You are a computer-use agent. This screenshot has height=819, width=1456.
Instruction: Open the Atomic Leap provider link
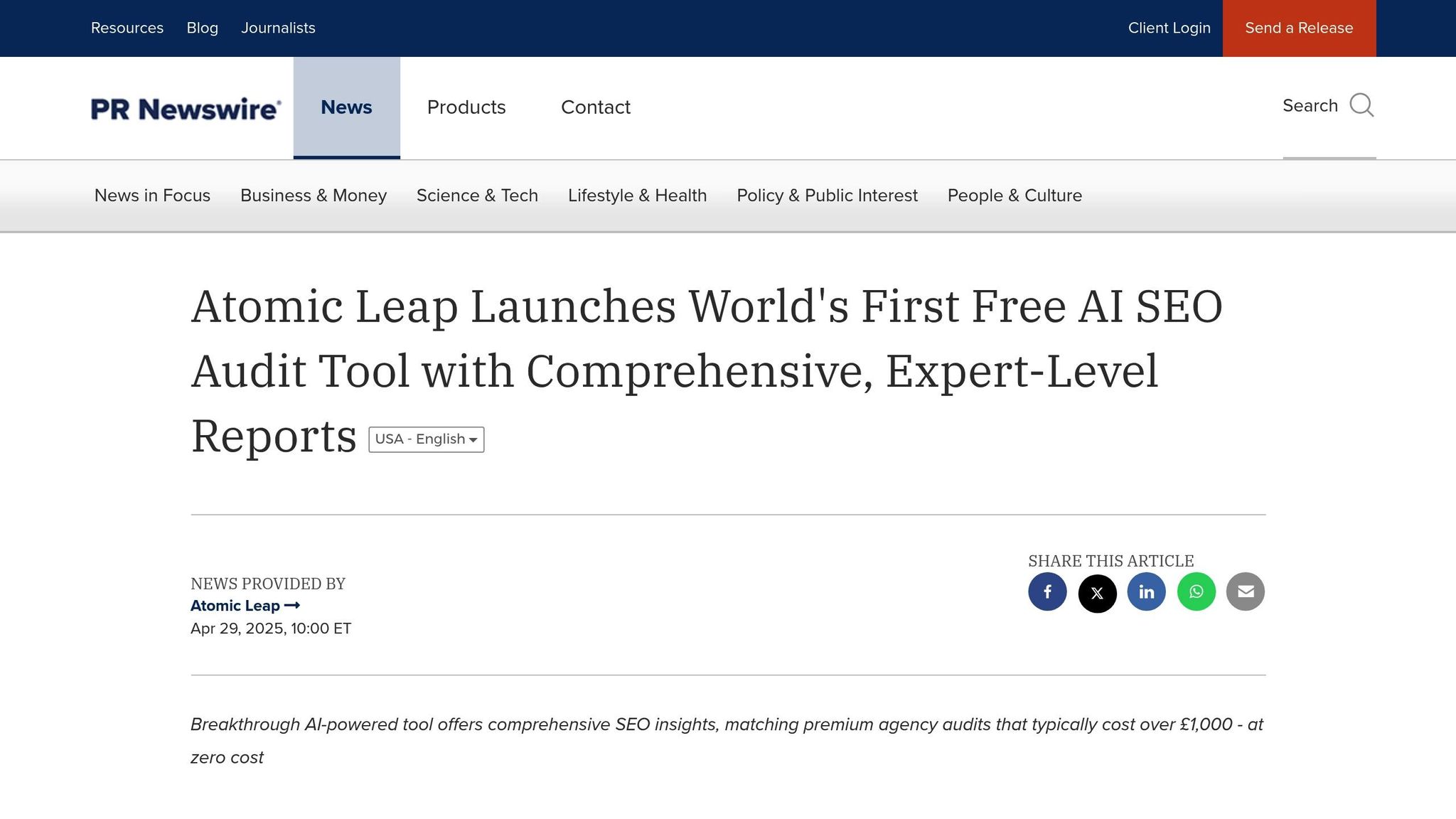pyautogui.click(x=245, y=606)
